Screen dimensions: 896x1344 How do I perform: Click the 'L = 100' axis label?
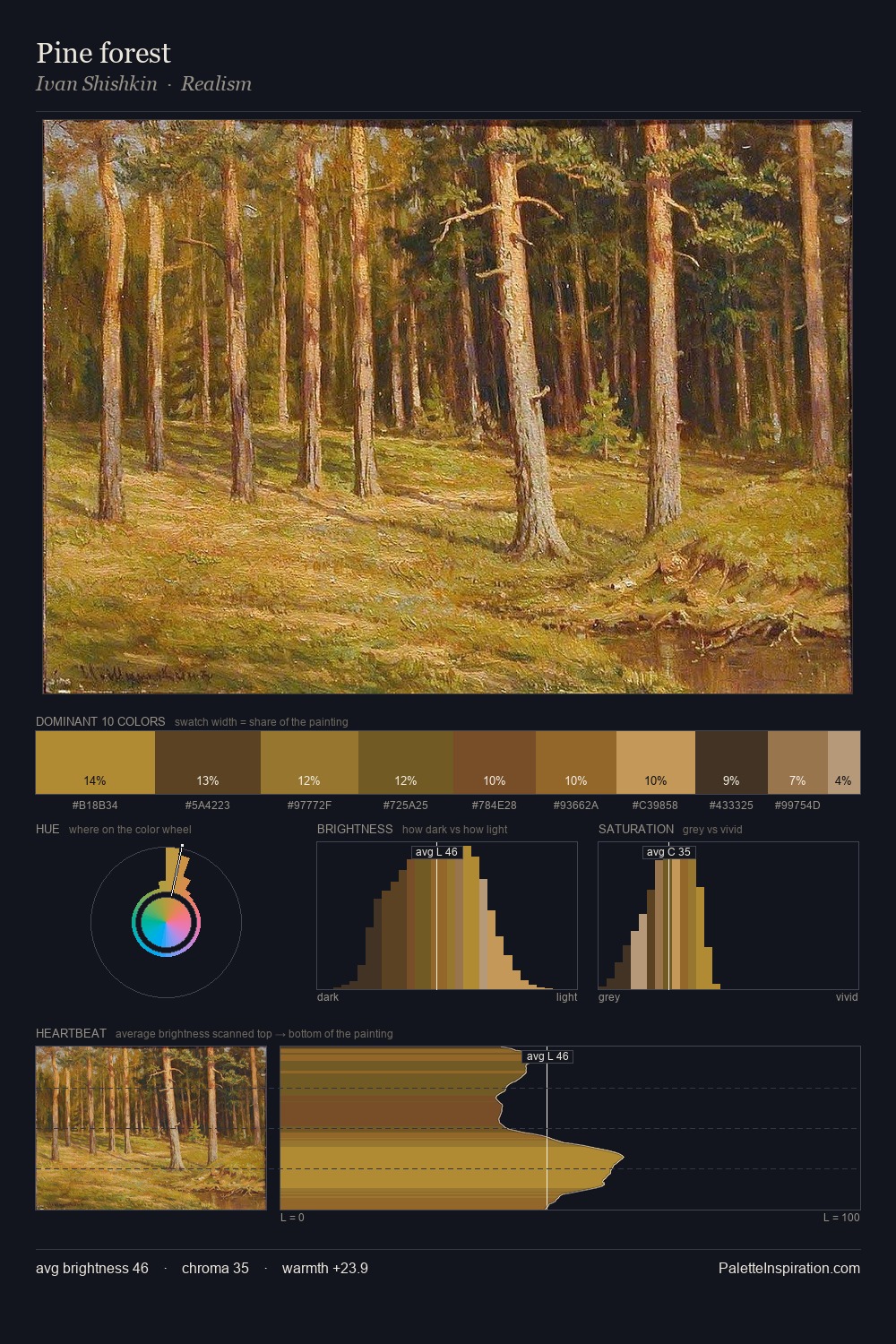click(842, 1217)
